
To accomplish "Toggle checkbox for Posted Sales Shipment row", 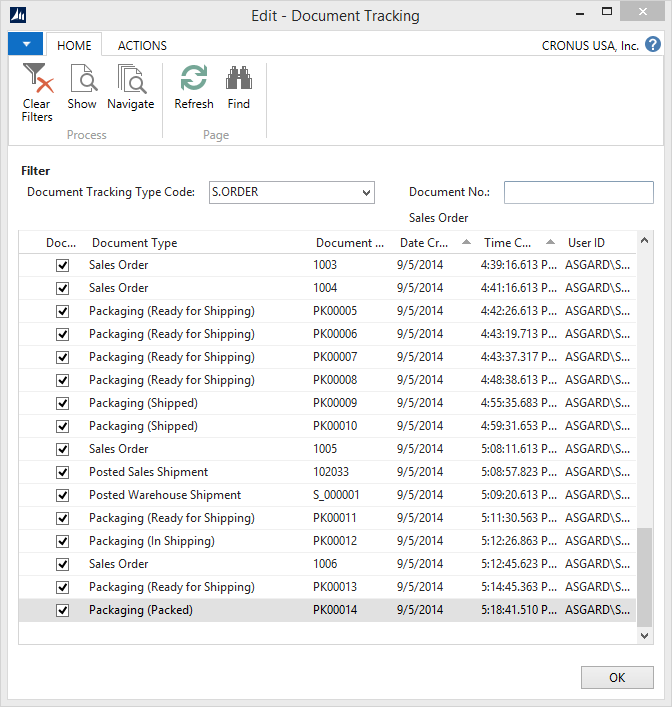I will coord(63,472).
